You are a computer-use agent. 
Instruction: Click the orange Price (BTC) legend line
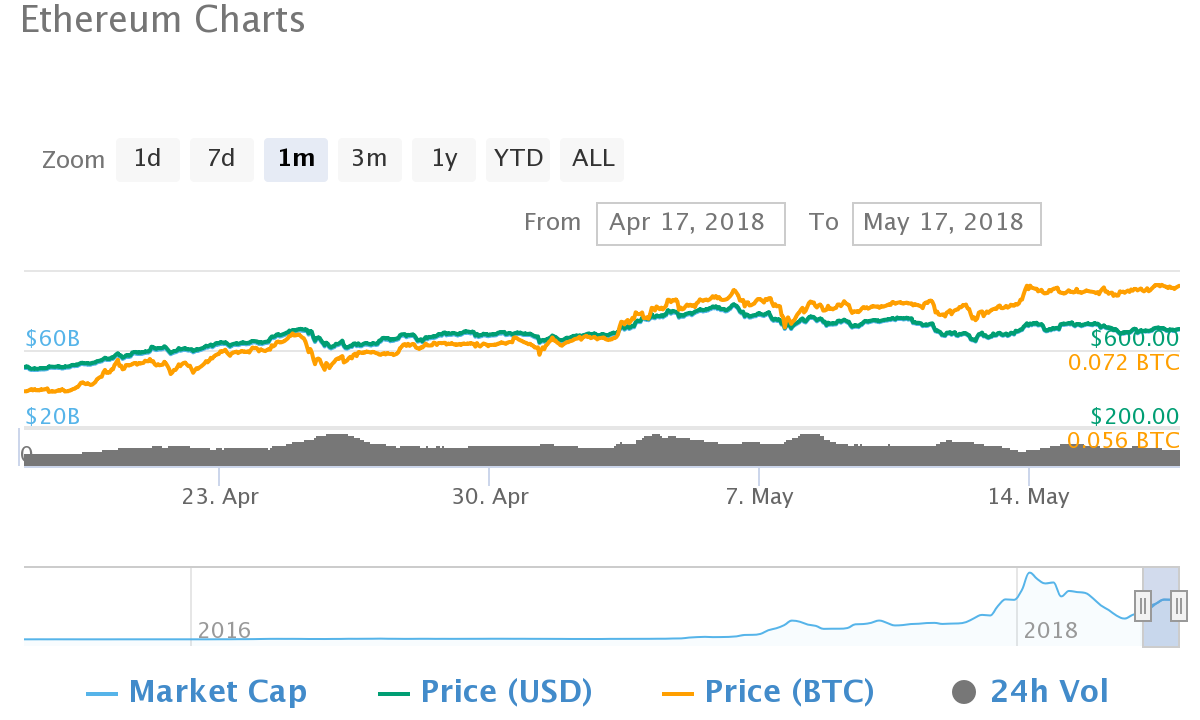coord(680,692)
